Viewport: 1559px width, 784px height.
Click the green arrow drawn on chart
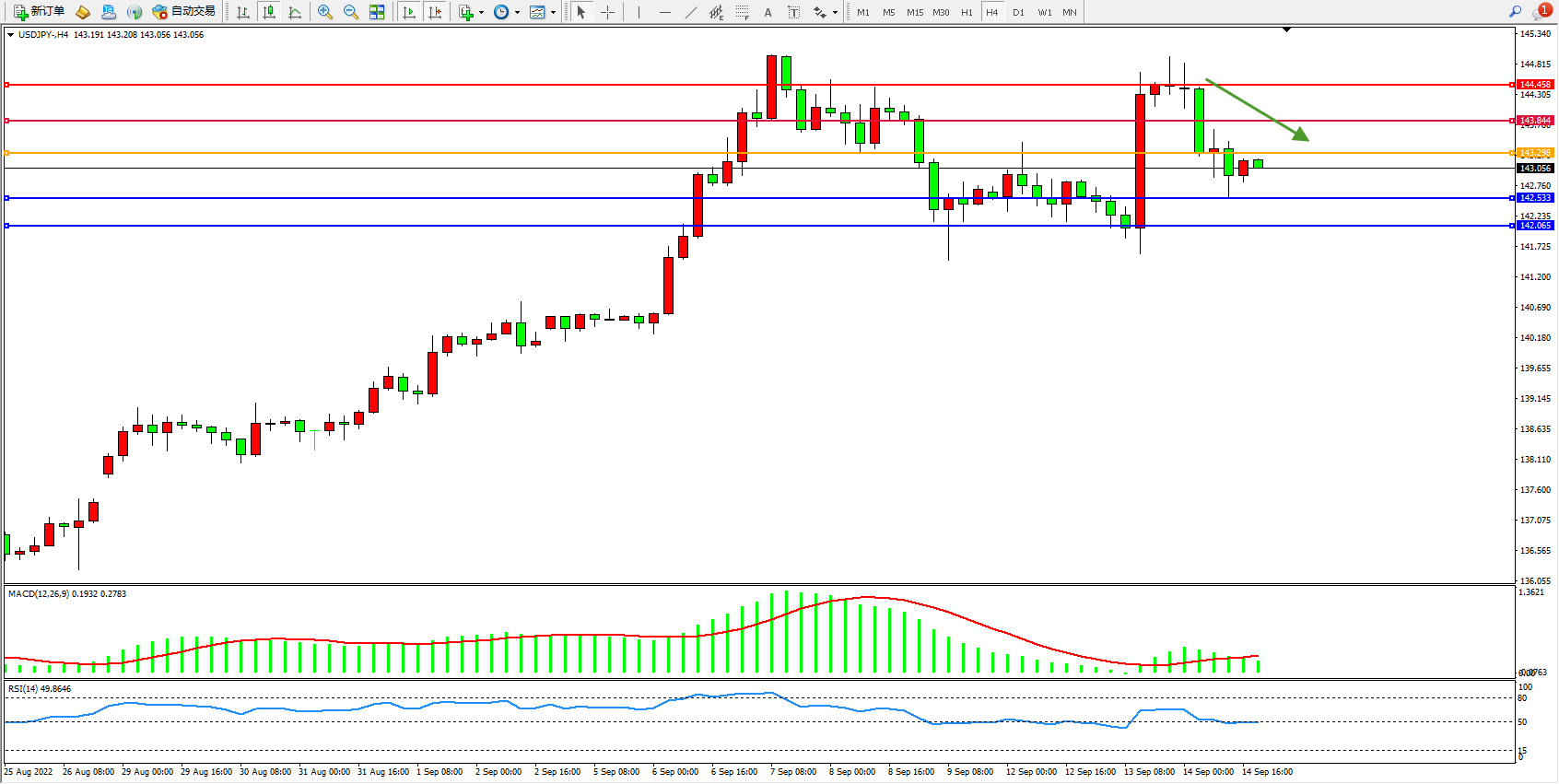tap(1257, 110)
